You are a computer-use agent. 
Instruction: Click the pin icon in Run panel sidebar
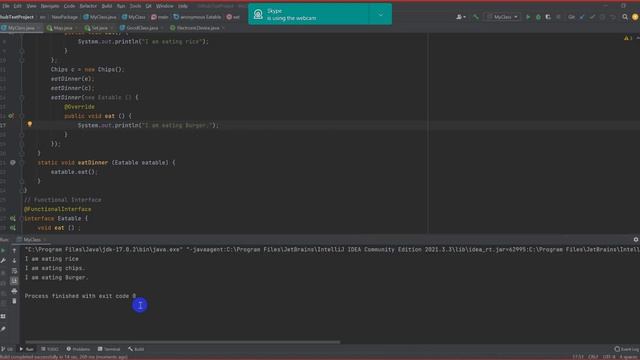click(x=3, y=329)
